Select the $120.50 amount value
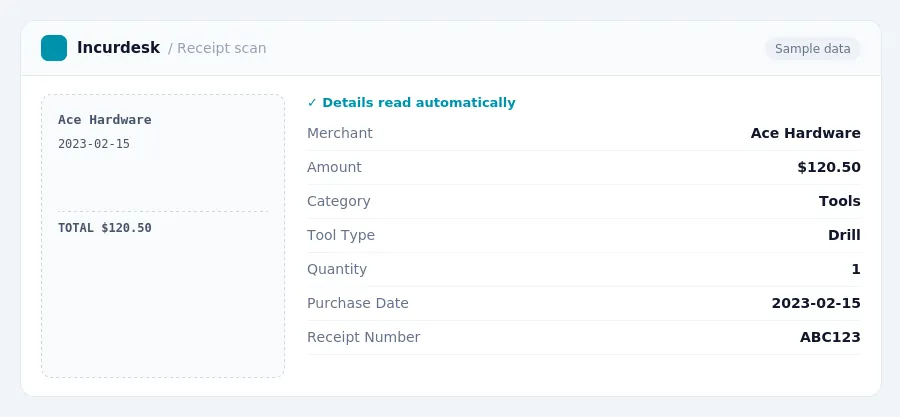This screenshot has width=900, height=417. [829, 167]
